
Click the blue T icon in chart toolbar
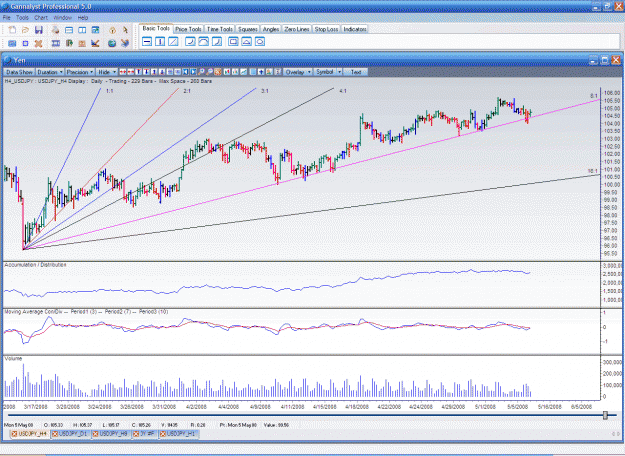coord(146,72)
